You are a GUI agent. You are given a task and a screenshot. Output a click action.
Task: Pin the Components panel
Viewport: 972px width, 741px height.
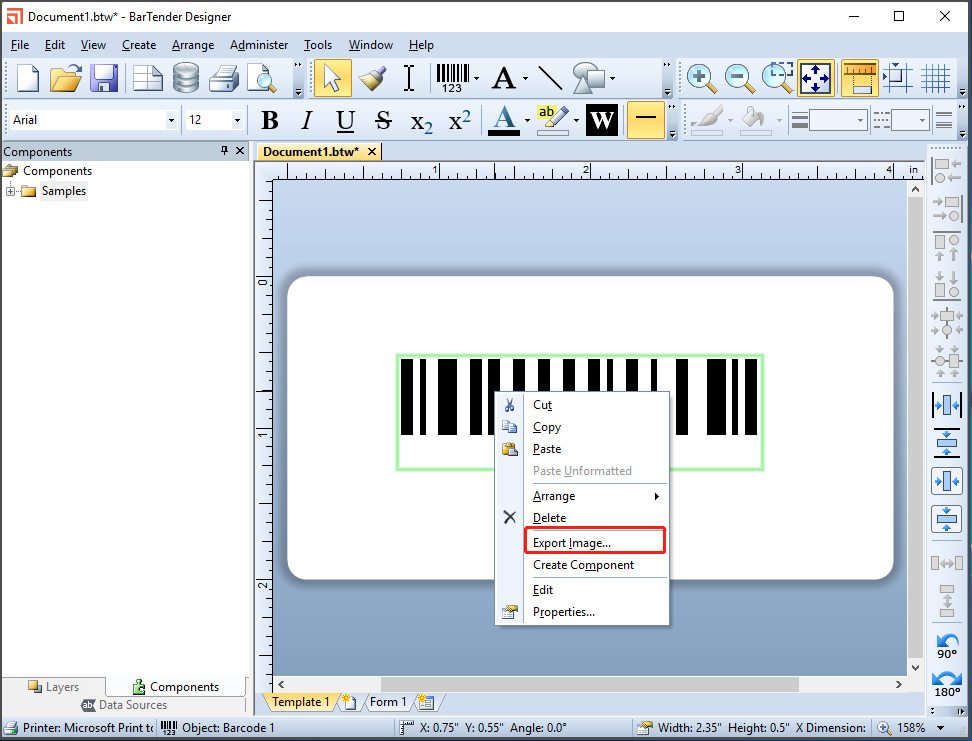(x=224, y=151)
